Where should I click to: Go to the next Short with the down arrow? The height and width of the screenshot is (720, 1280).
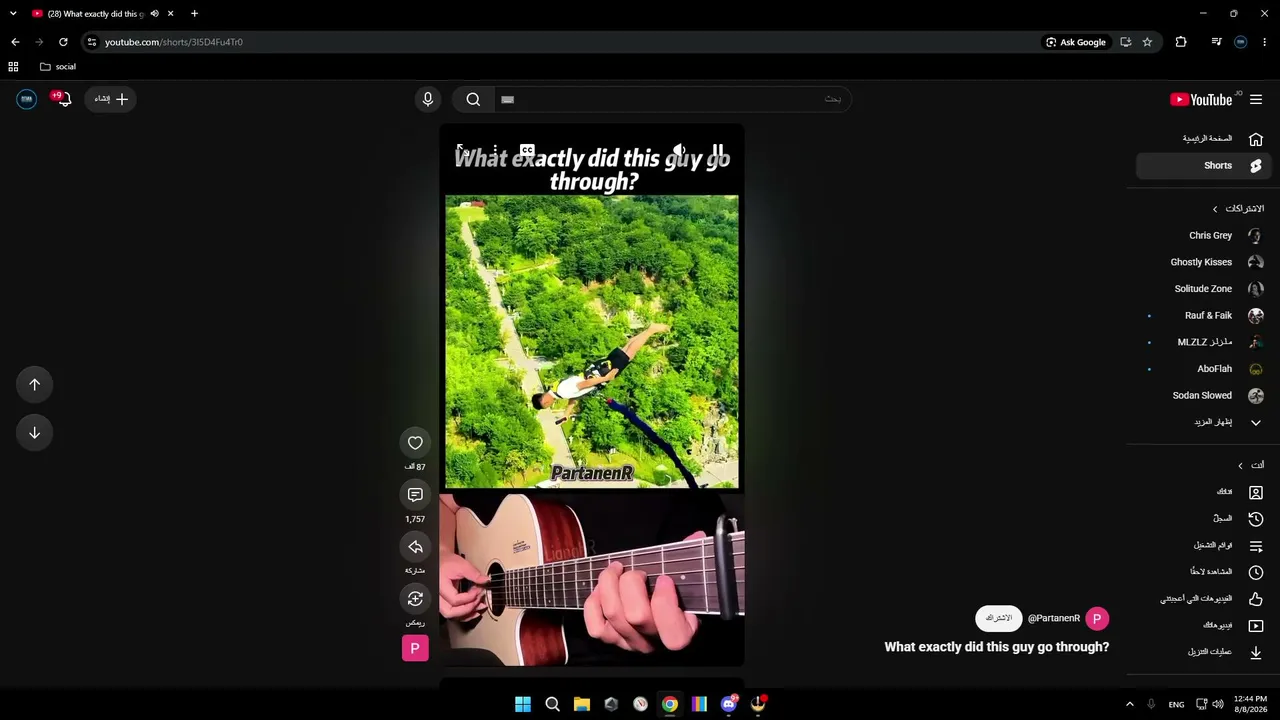(34, 433)
